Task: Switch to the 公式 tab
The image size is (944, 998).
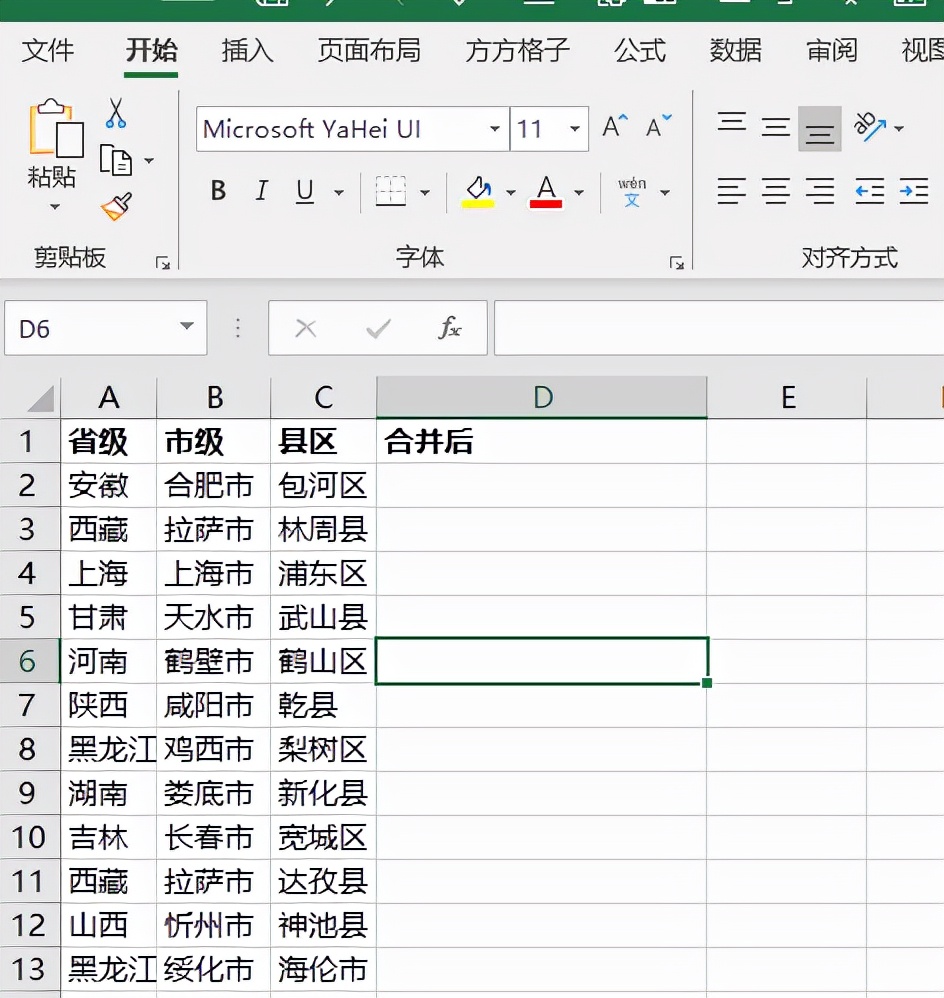Action: (x=640, y=51)
